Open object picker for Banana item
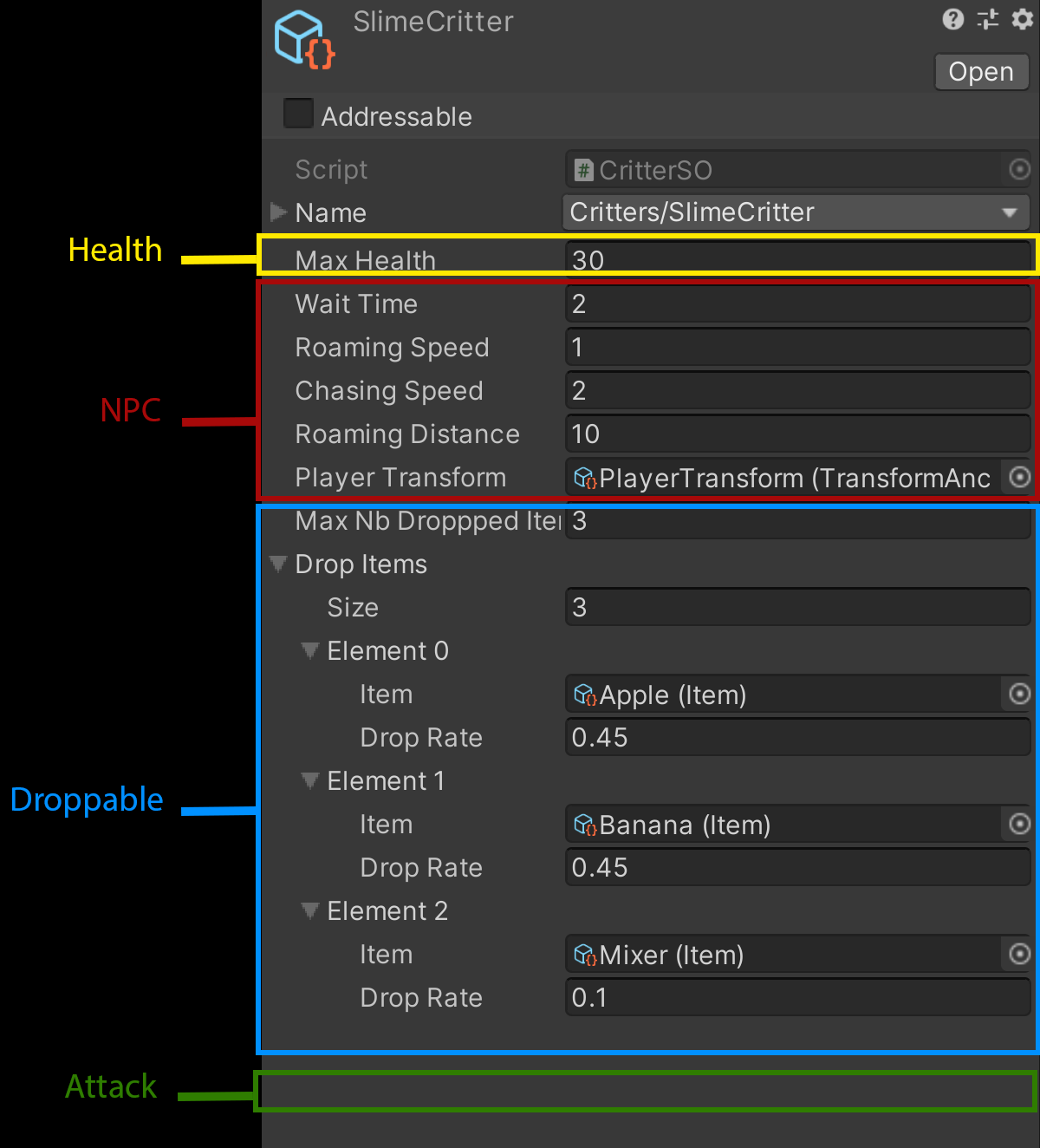 1020,824
